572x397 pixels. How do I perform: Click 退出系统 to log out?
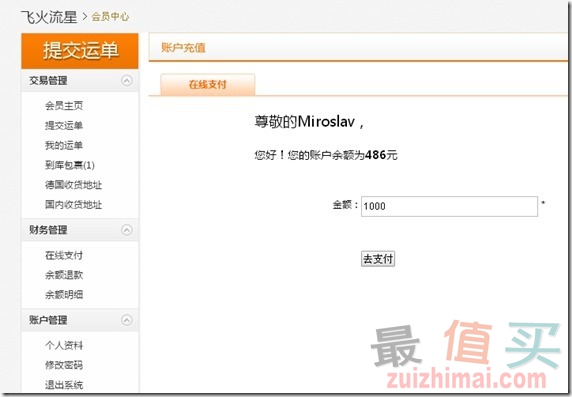click(64, 385)
